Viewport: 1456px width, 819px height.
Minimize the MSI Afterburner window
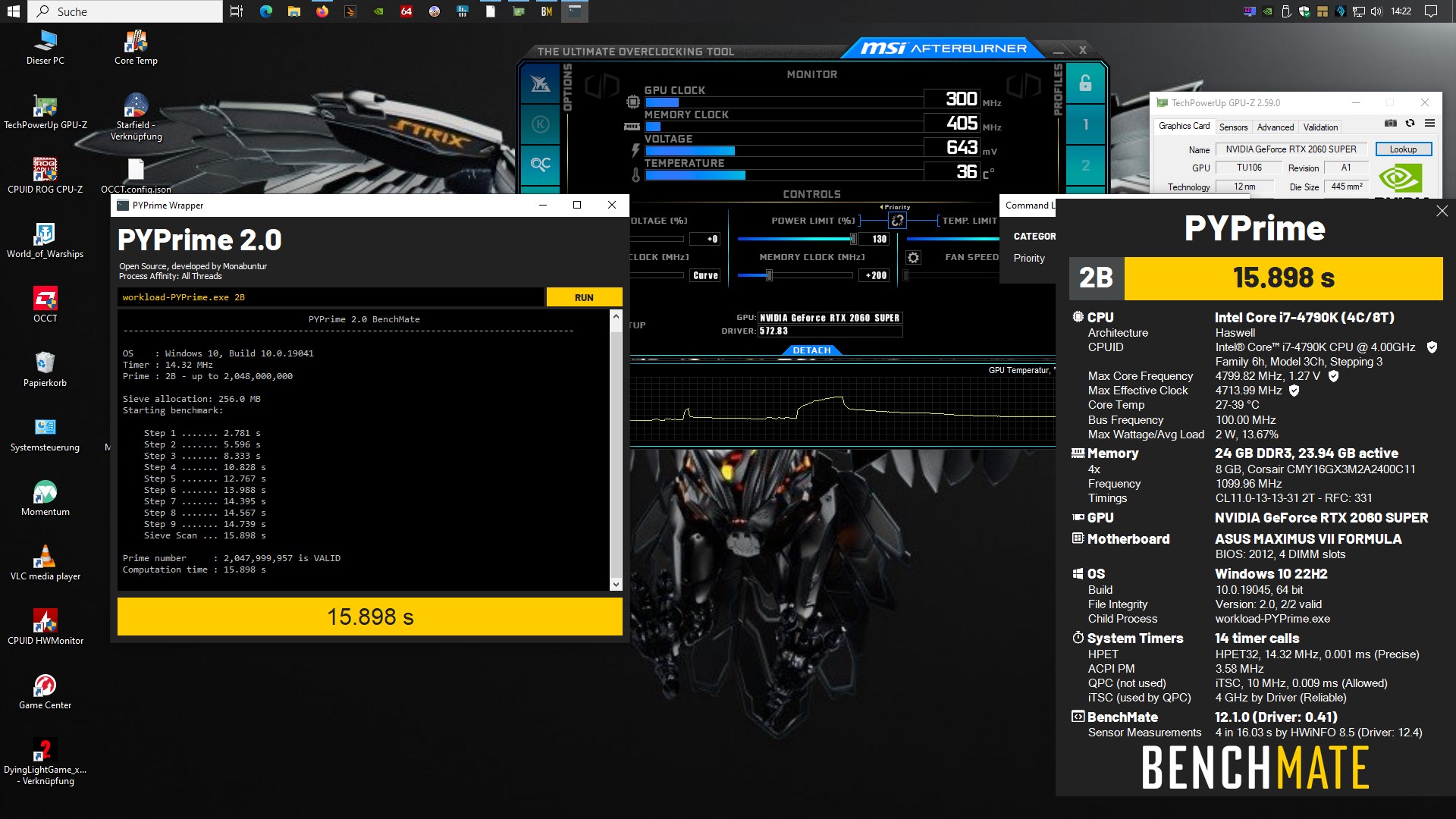click(x=1057, y=51)
